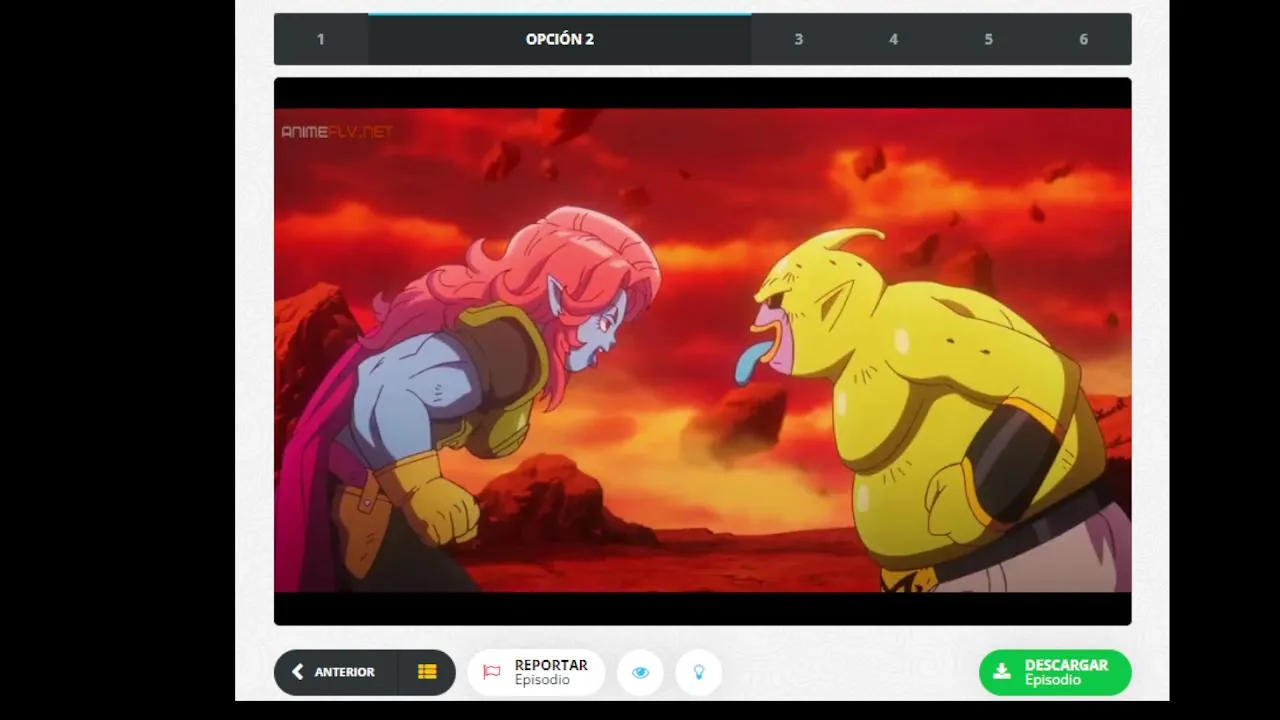This screenshot has width=1280, height=720.
Task: Download episode with DESCARGAR button
Action: (1055, 672)
